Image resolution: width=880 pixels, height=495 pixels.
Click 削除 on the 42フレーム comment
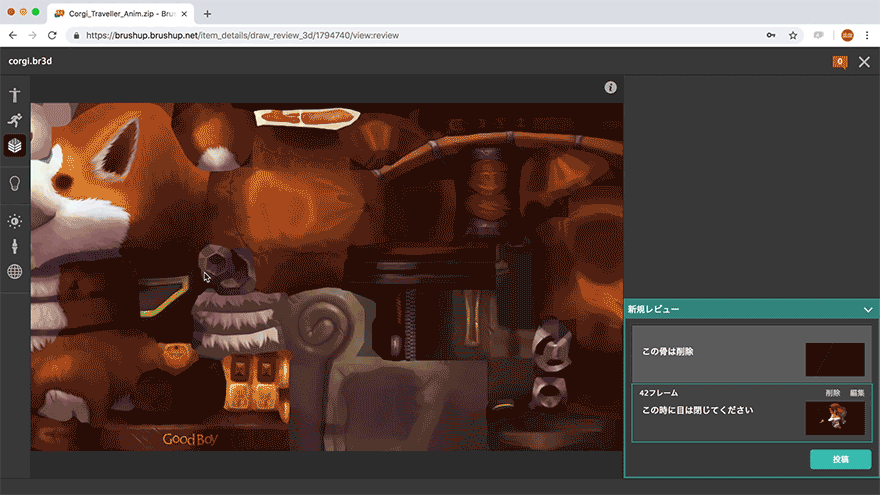833,393
